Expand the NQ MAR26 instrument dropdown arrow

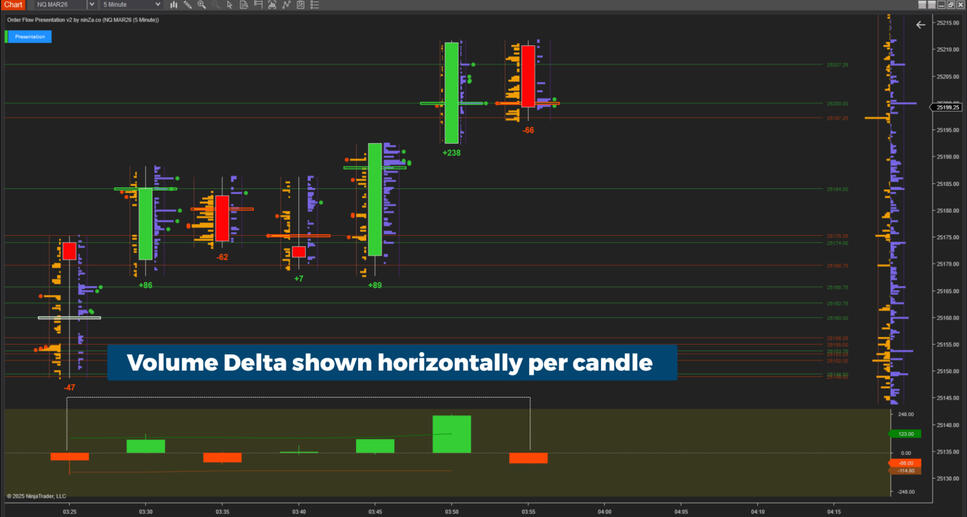(91, 5)
